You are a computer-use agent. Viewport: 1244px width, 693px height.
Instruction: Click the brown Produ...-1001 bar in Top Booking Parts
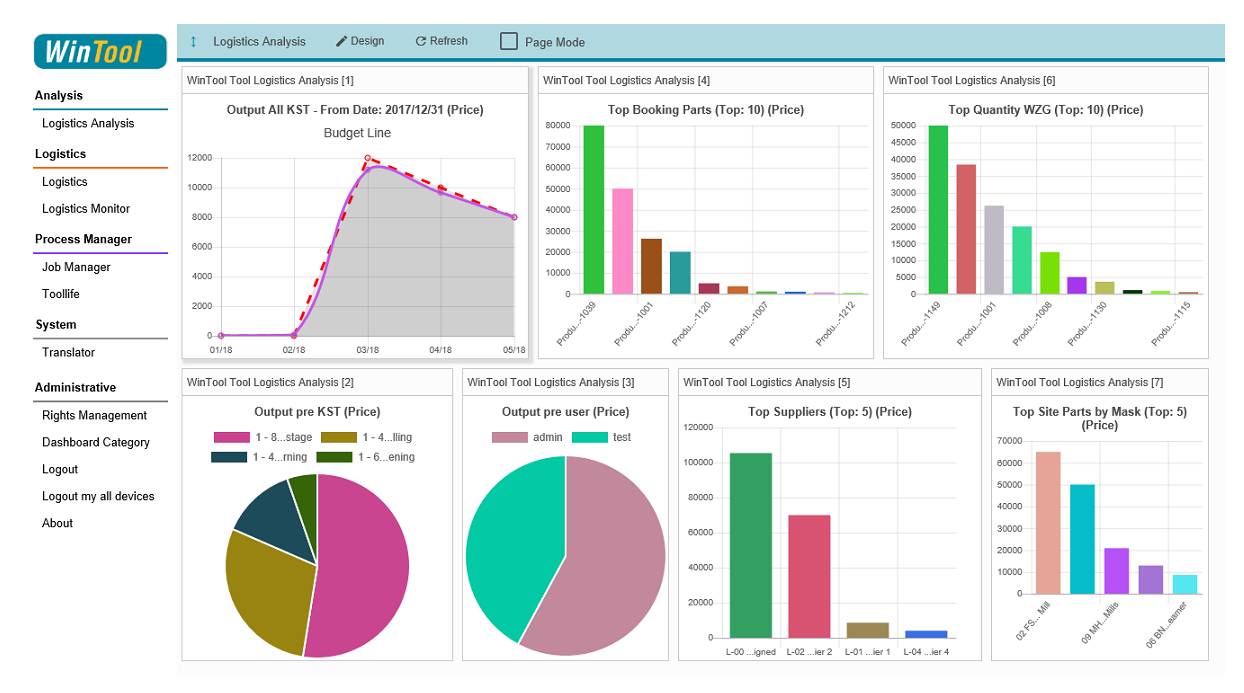pyautogui.click(x=651, y=266)
